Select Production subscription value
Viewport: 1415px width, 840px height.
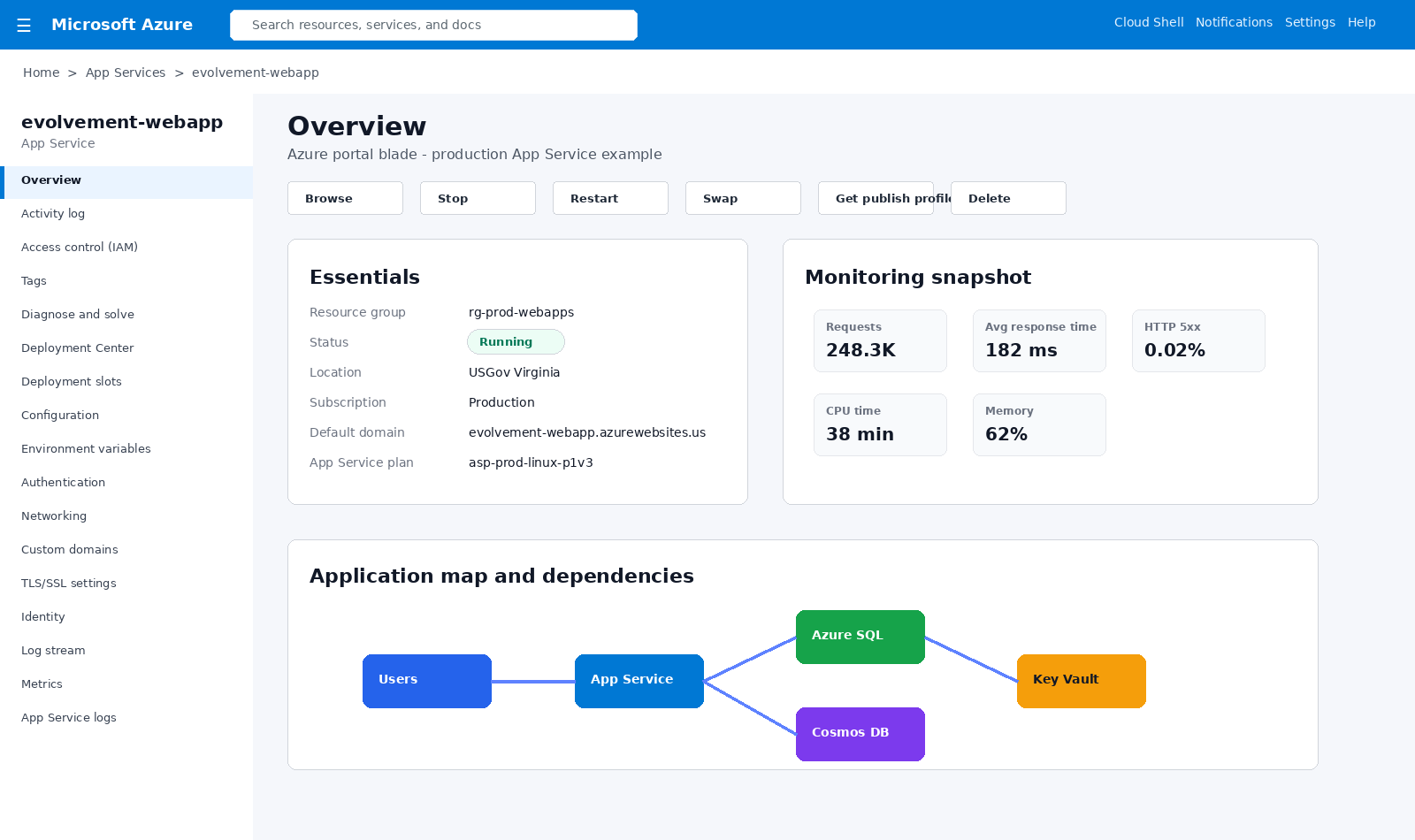[x=501, y=402]
